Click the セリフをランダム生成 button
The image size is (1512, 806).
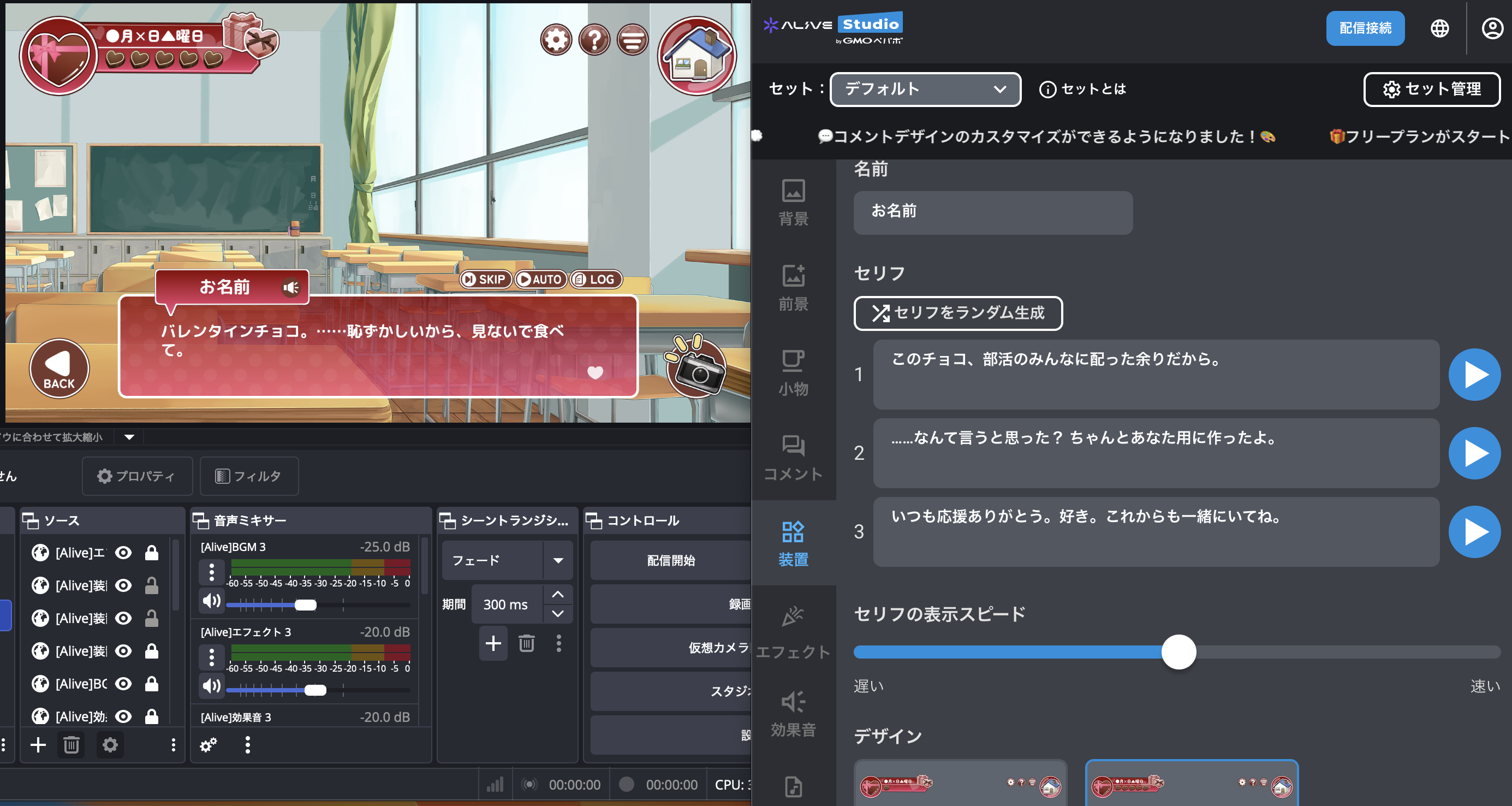[957, 313]
